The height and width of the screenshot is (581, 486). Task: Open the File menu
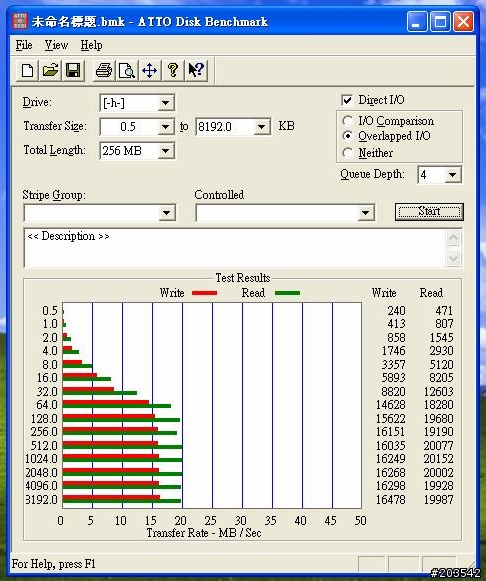(24, 45)
